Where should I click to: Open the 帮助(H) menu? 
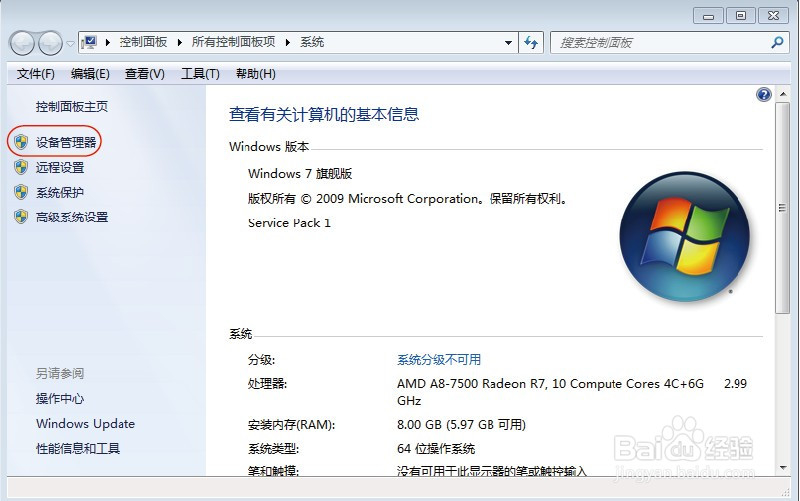click(256, 74)
